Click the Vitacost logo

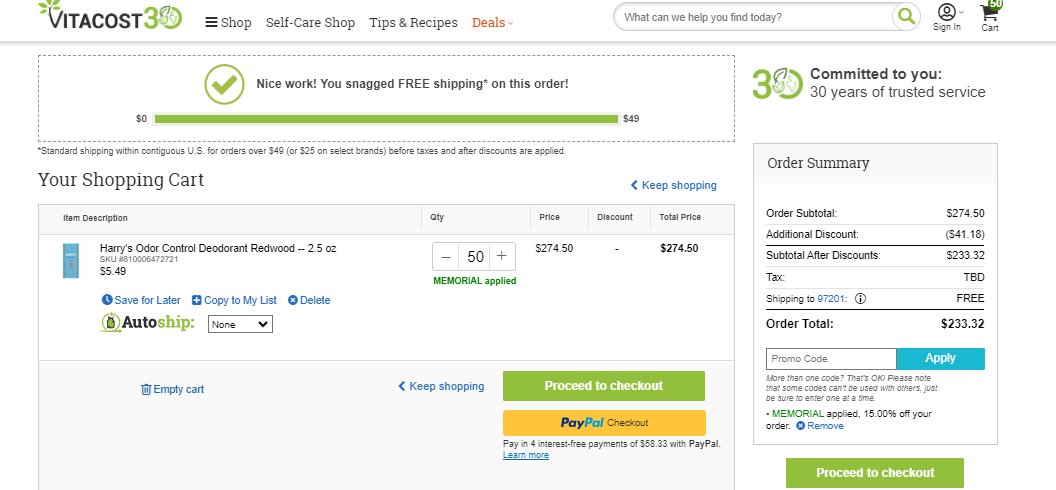pyautogui.click(x=110, y=16)
